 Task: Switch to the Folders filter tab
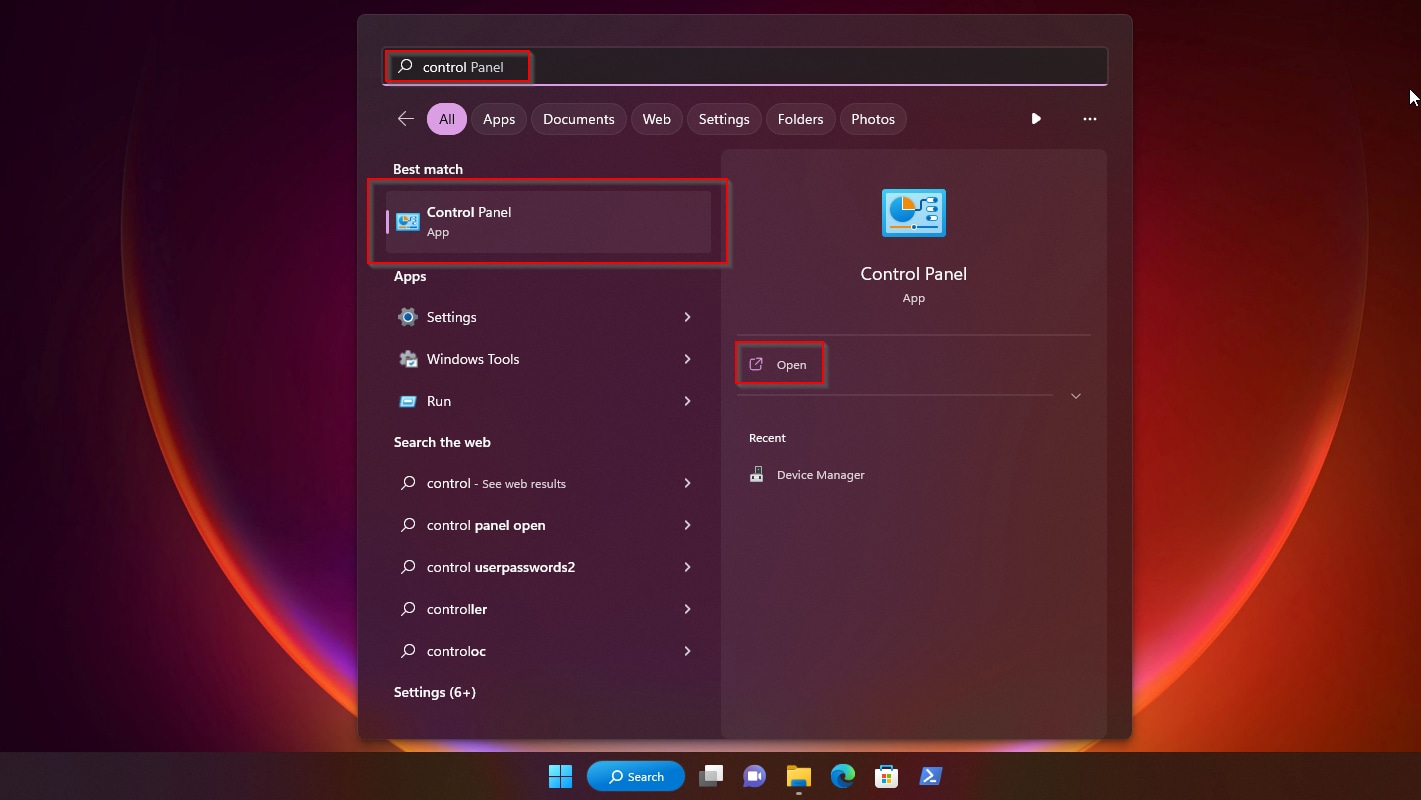click(x=800, y=119)
